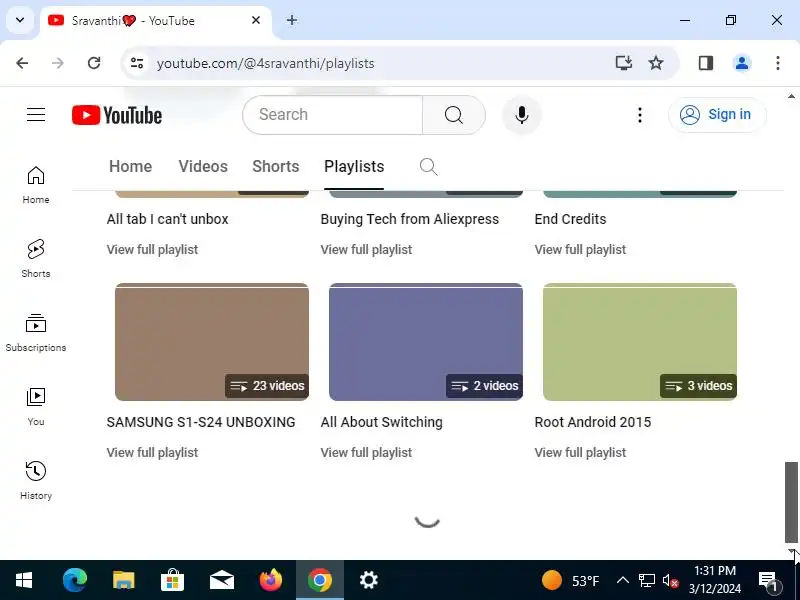Open the tab search dropdown
This screenshot has height=600, width=800.
click(20, 20)
